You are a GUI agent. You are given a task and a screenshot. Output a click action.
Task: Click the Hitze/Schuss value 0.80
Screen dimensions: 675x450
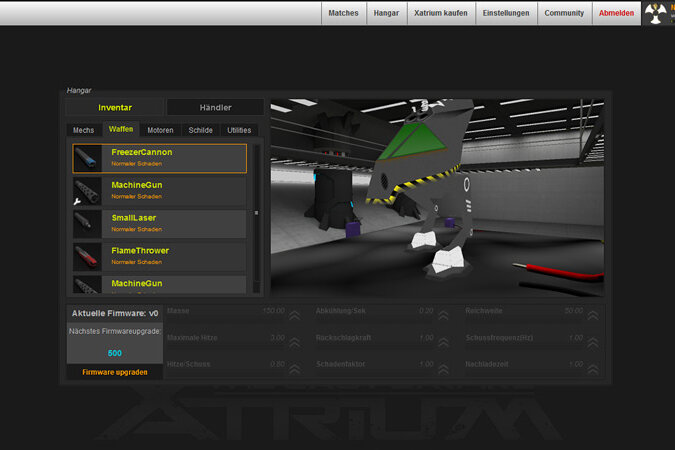[278, 364]
